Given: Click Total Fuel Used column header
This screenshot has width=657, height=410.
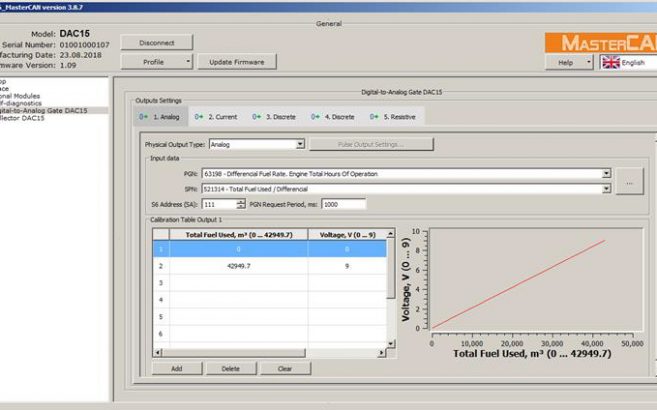Looking at the screenshot, I should [238, 235].
